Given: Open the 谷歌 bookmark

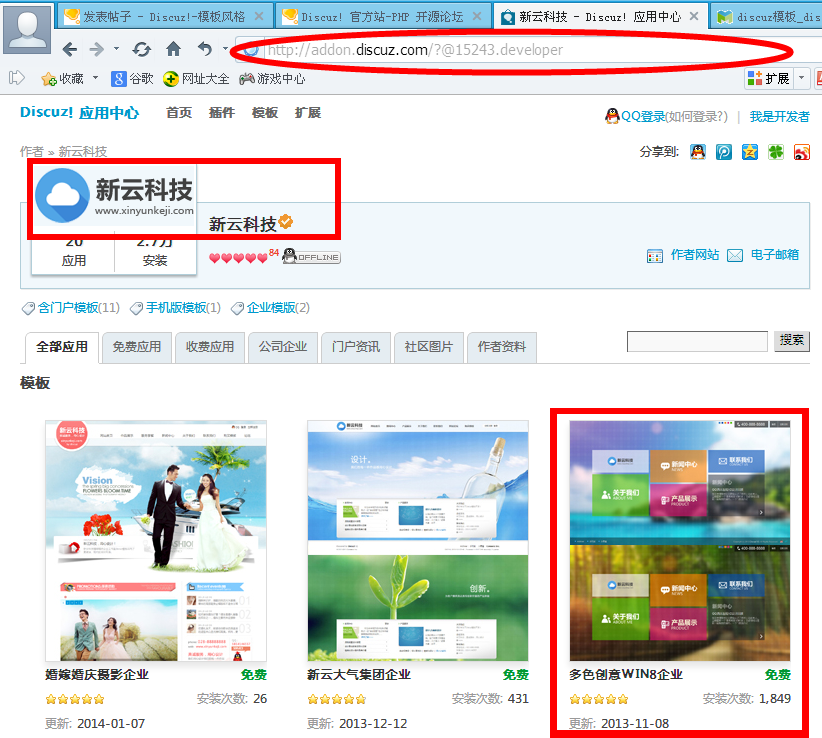Looking at the screenshot, I should click(x=132, y=79).
